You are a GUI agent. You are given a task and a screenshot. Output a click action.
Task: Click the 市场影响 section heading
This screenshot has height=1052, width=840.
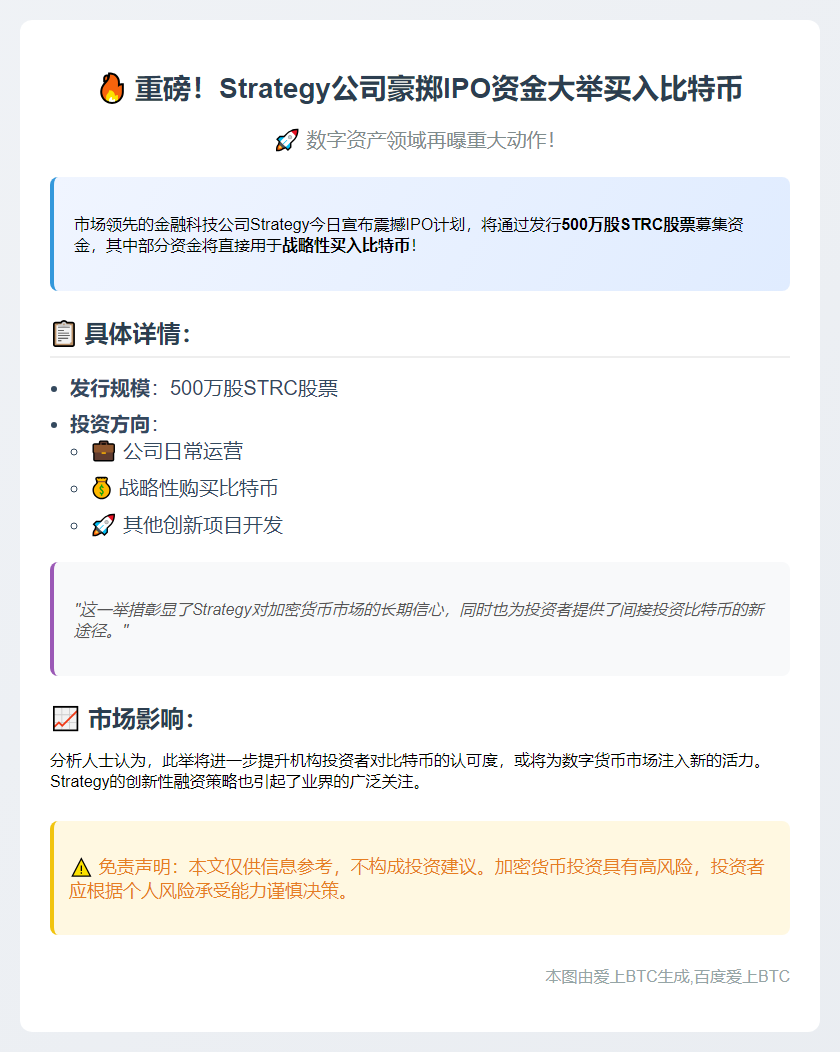click(141, 719)
